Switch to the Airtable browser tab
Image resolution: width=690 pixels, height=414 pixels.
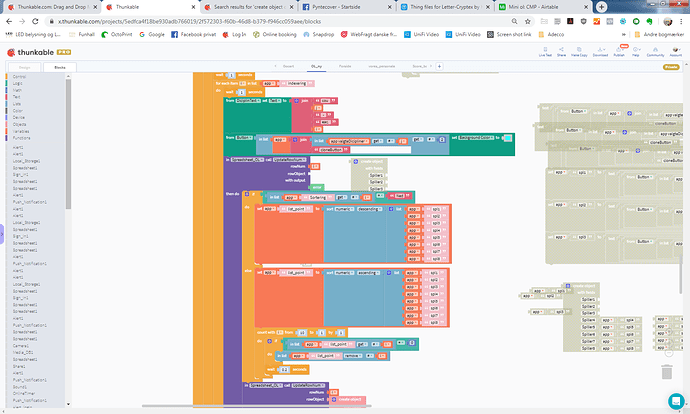point(543,7)
